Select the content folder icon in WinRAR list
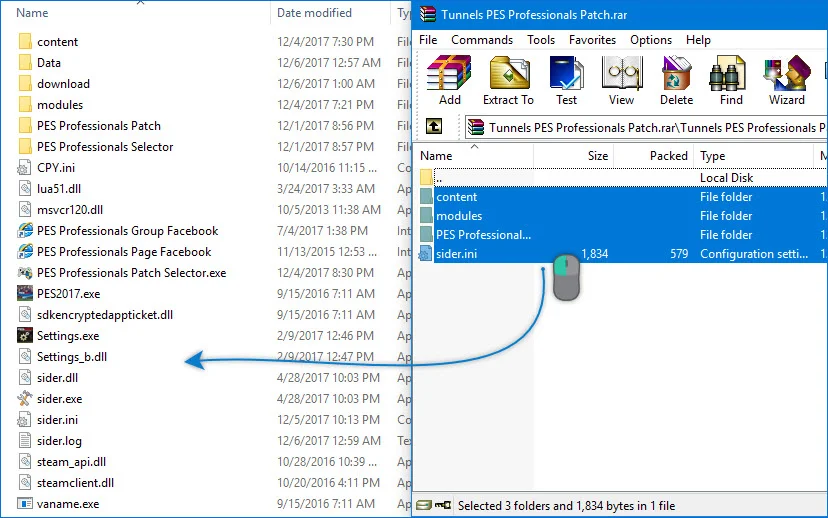 (427, 196)
